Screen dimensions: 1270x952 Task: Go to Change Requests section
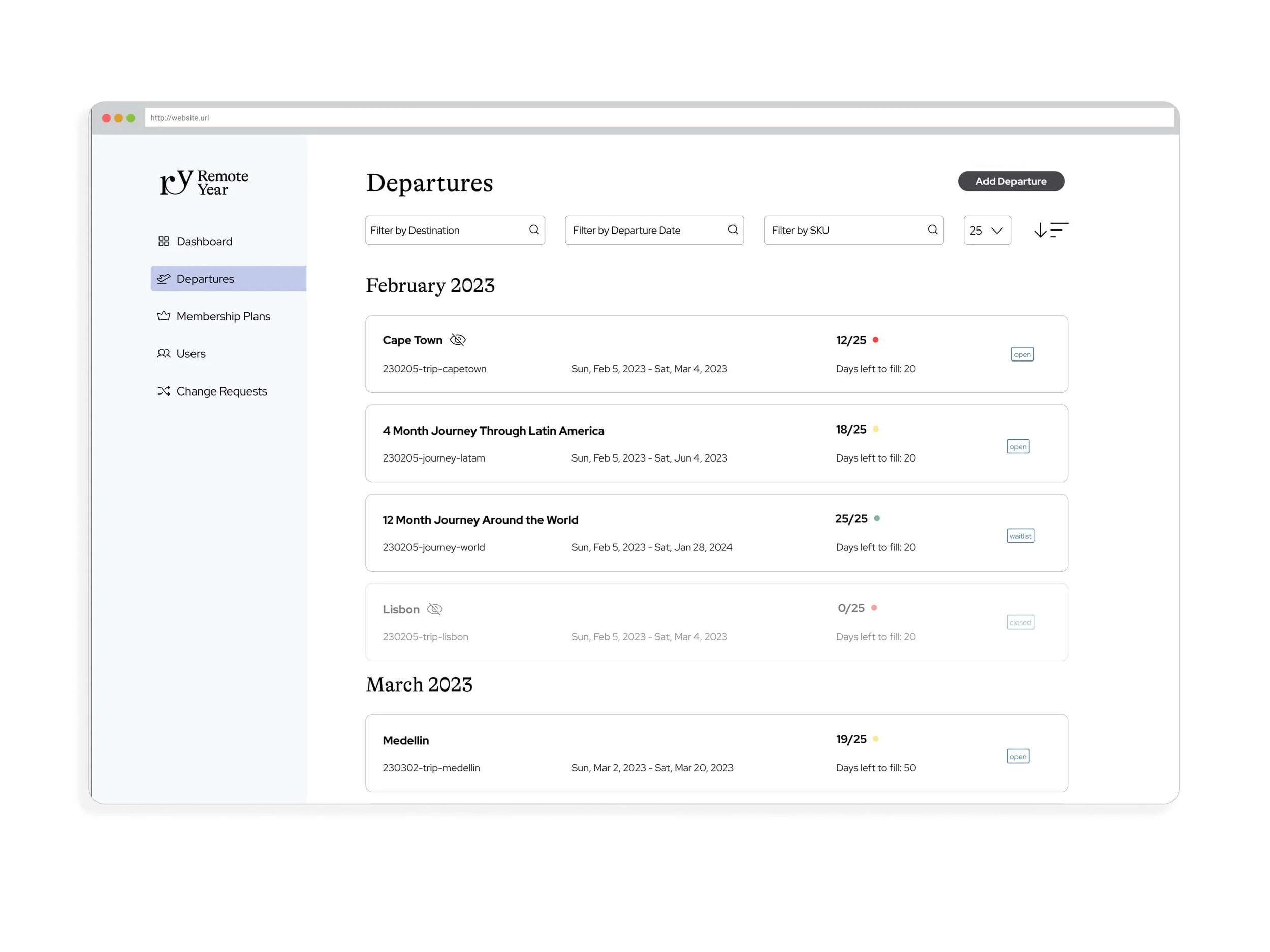pos(221,391)
